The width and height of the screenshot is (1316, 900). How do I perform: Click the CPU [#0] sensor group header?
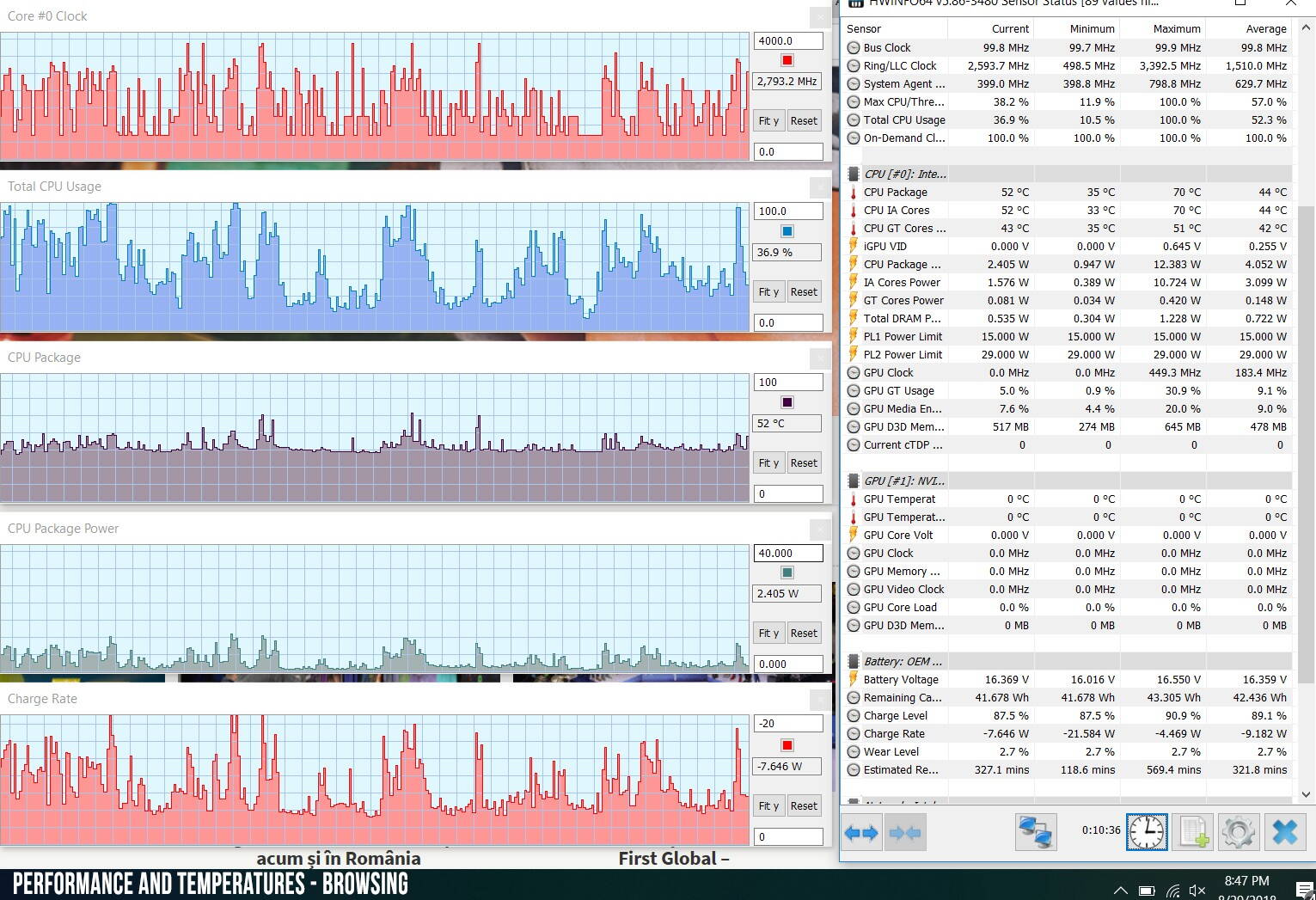(904, 174)
